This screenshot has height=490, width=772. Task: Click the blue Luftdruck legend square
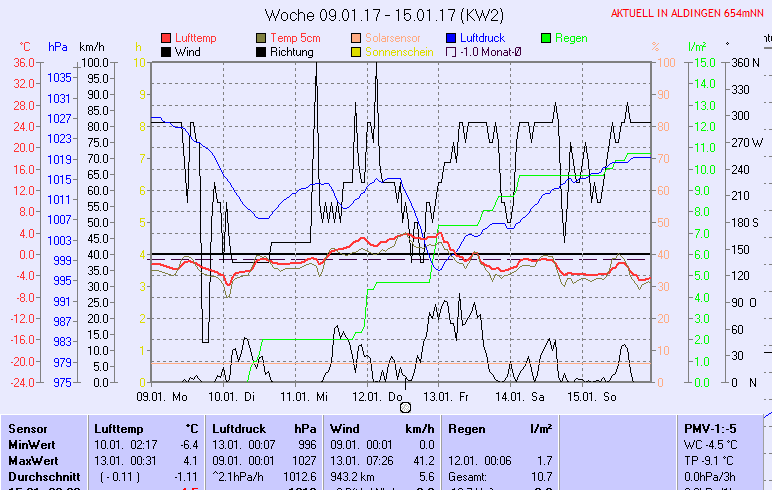pos(451,38)
